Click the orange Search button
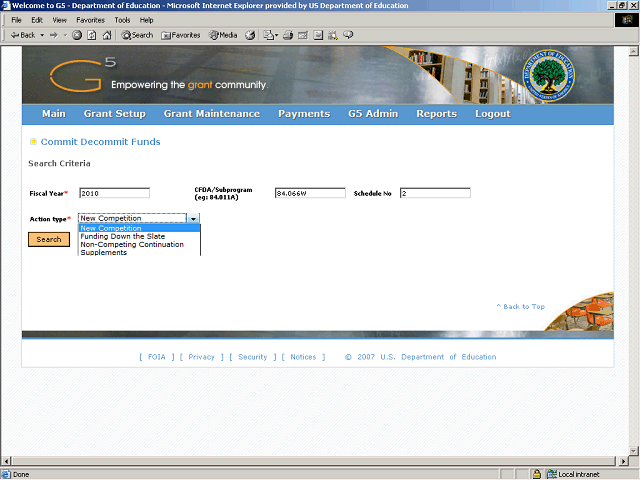Image resolution: width=640 pixels, height=480 pixels. (49, 240)
